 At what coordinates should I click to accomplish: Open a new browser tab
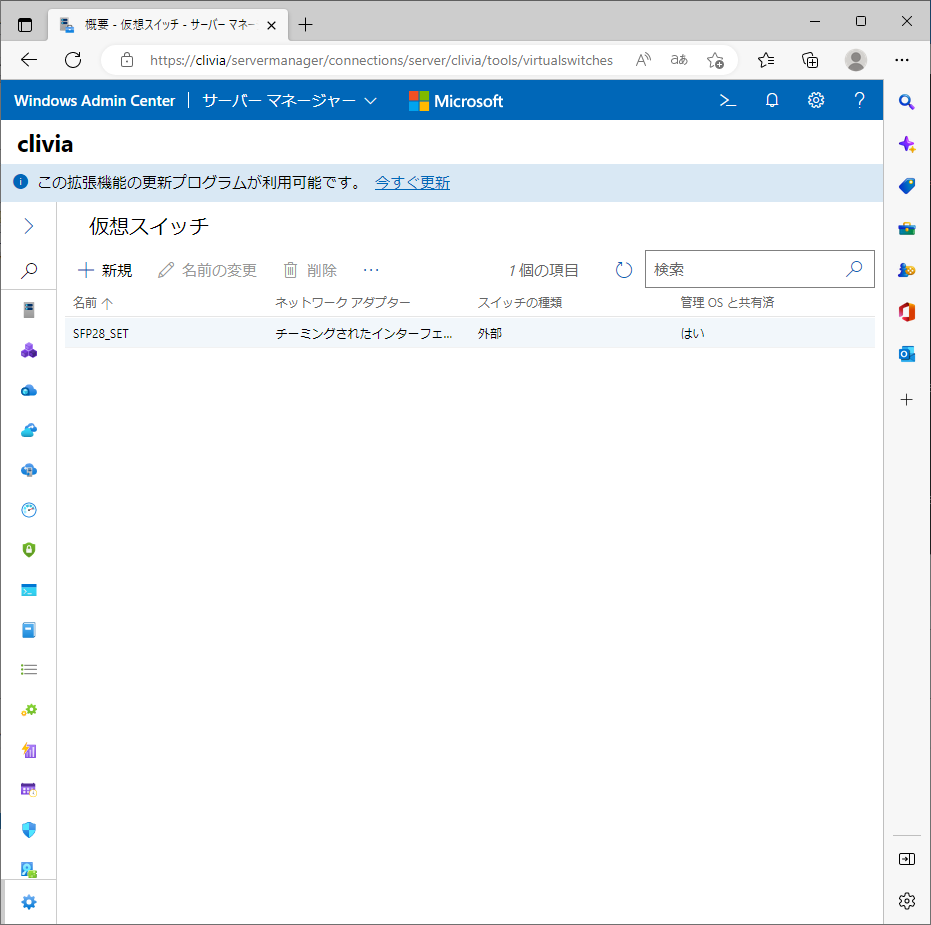tap(305, 25)
